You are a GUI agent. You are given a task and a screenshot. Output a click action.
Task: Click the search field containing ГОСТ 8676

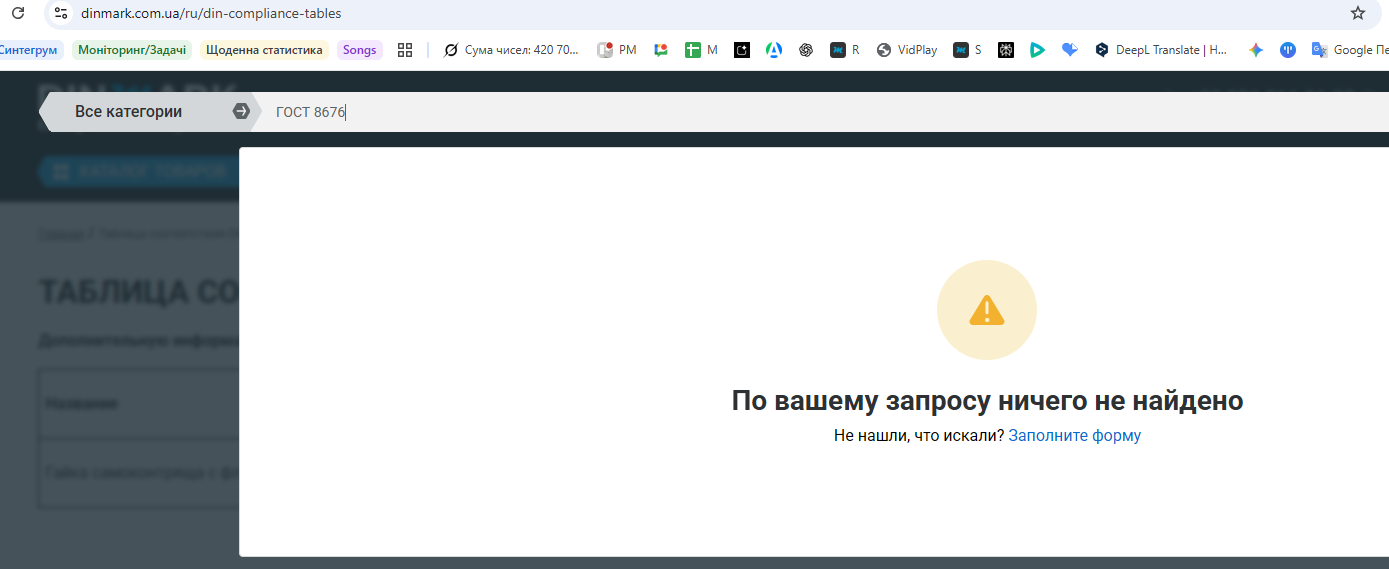(824, 112)
